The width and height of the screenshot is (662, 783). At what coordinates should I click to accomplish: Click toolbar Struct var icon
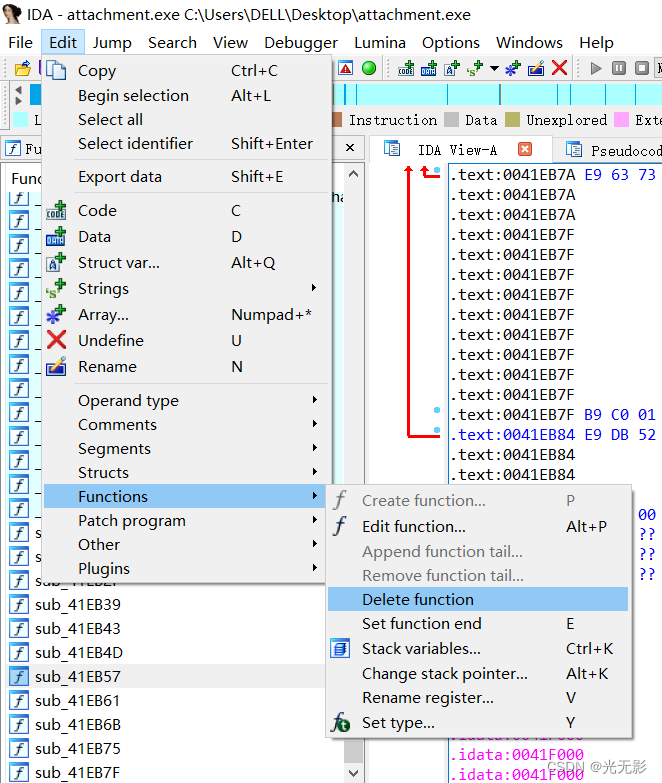tap(452, 68)
